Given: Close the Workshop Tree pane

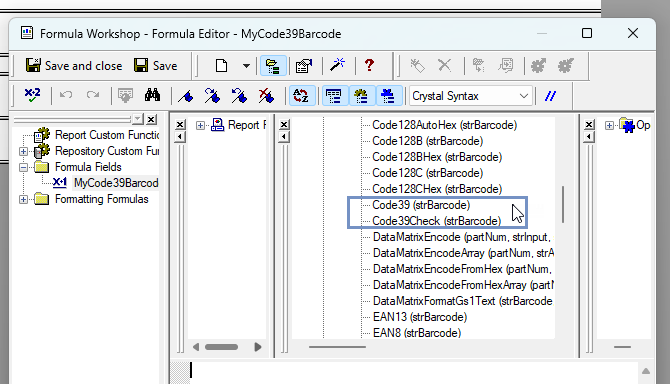Looking at the screenshot, I should [x=151, y=120].
